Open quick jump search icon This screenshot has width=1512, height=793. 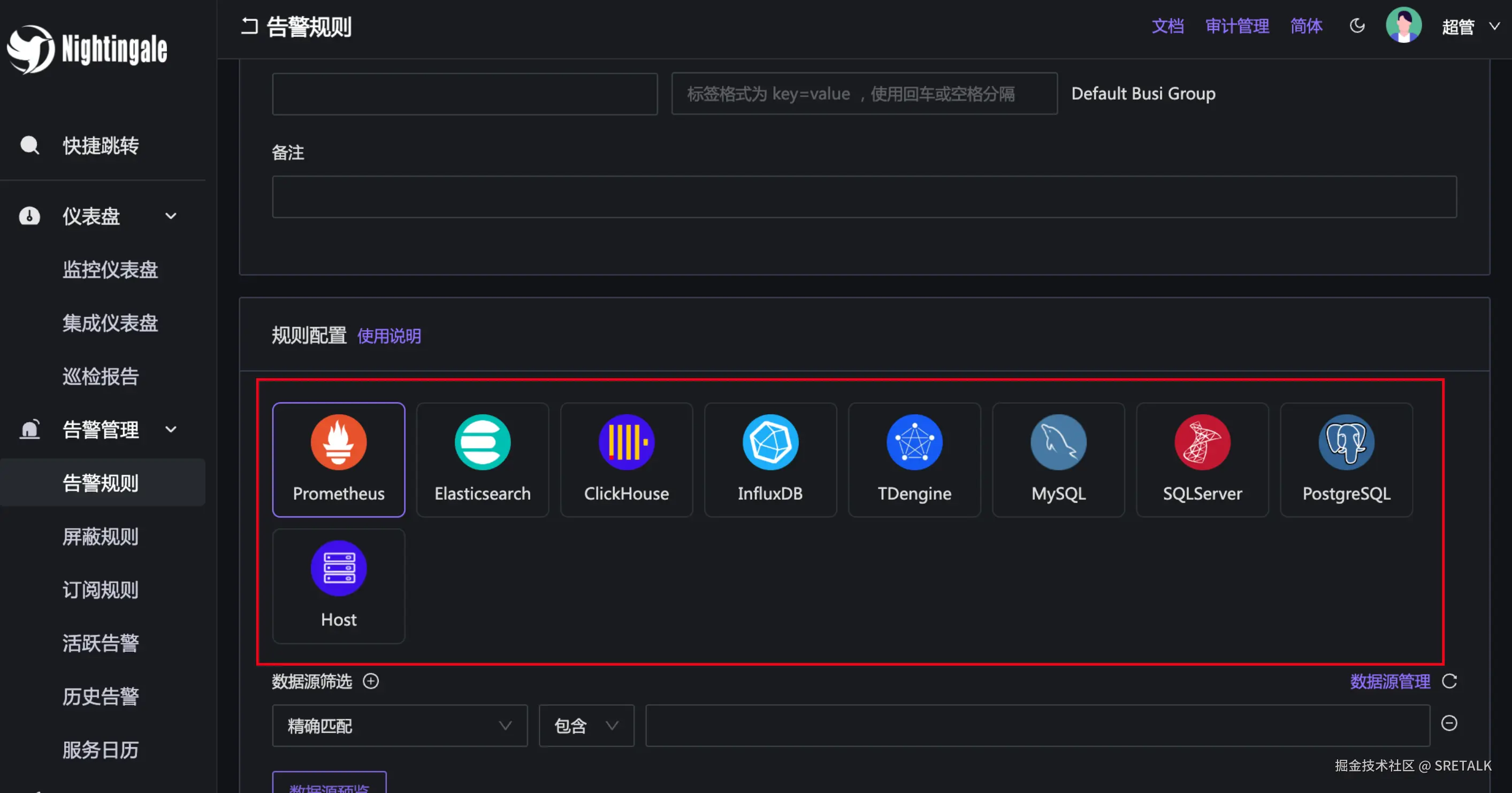[29, 145]
